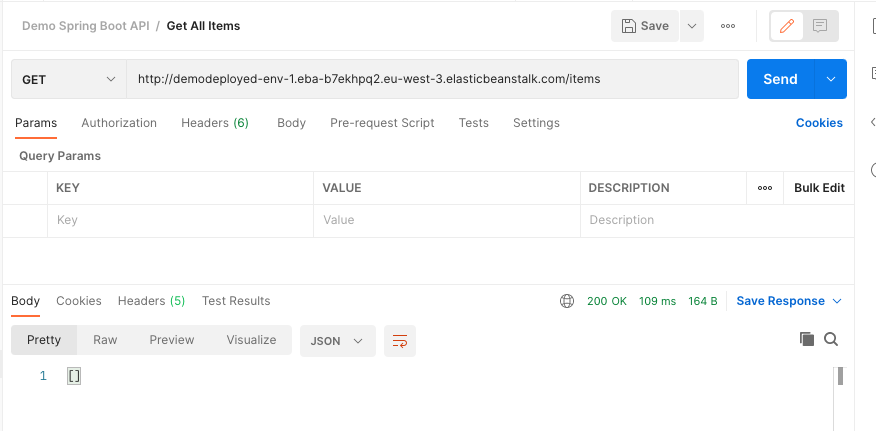Open the Tests tab
Screen dimensions: 876x431
coord(473,123)
